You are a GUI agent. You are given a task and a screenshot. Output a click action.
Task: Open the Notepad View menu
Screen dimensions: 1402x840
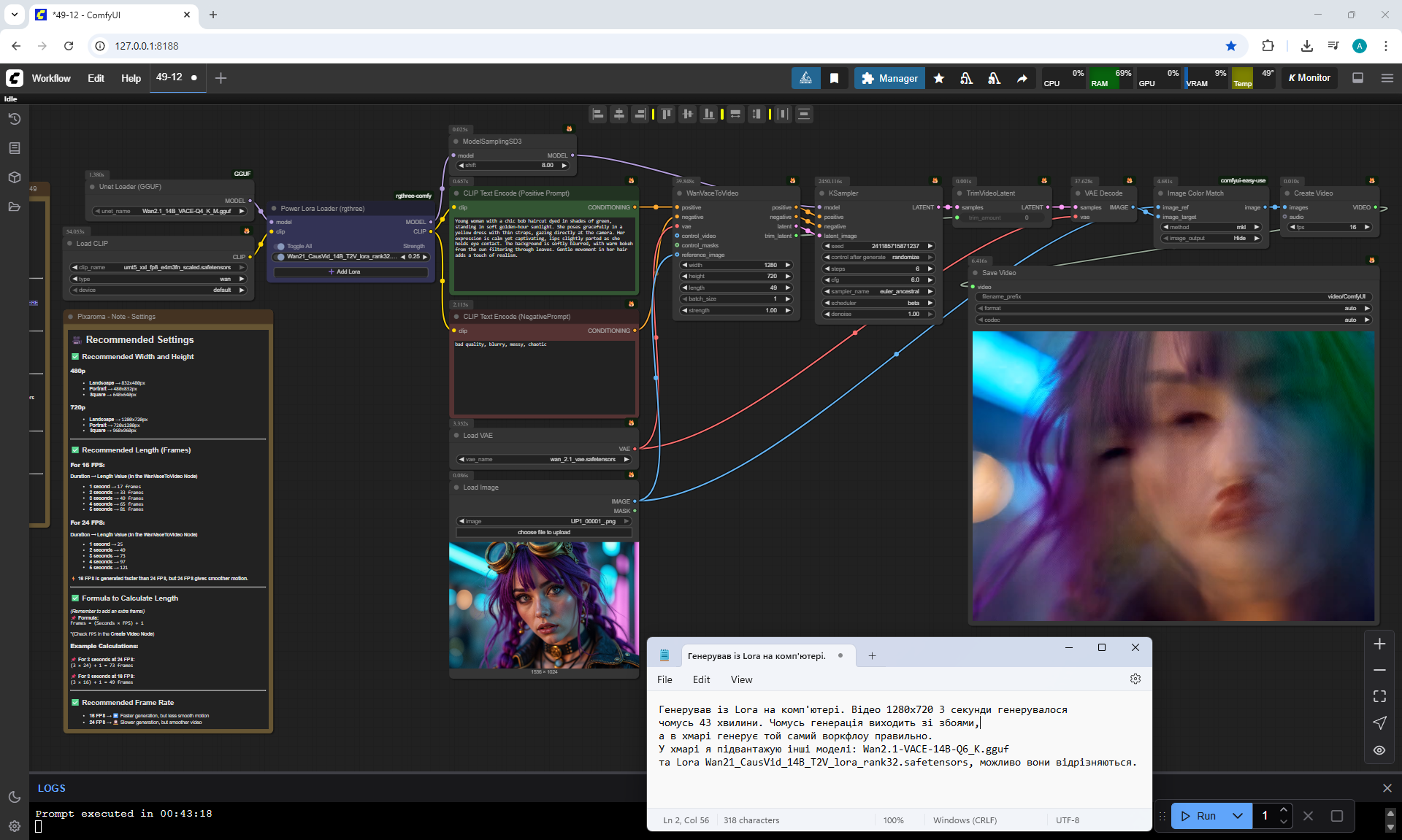(x=741, y=679)
